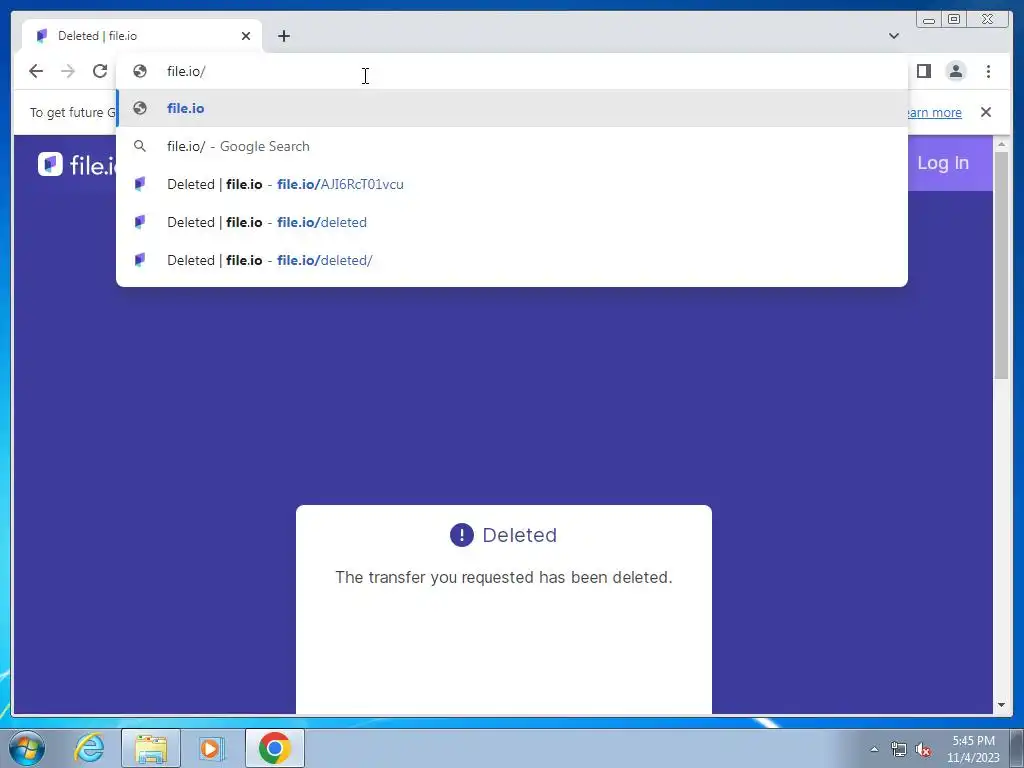Show hidden tray icons arrow
Viewport: 1024px width, 768px height.
pos(874,749)
